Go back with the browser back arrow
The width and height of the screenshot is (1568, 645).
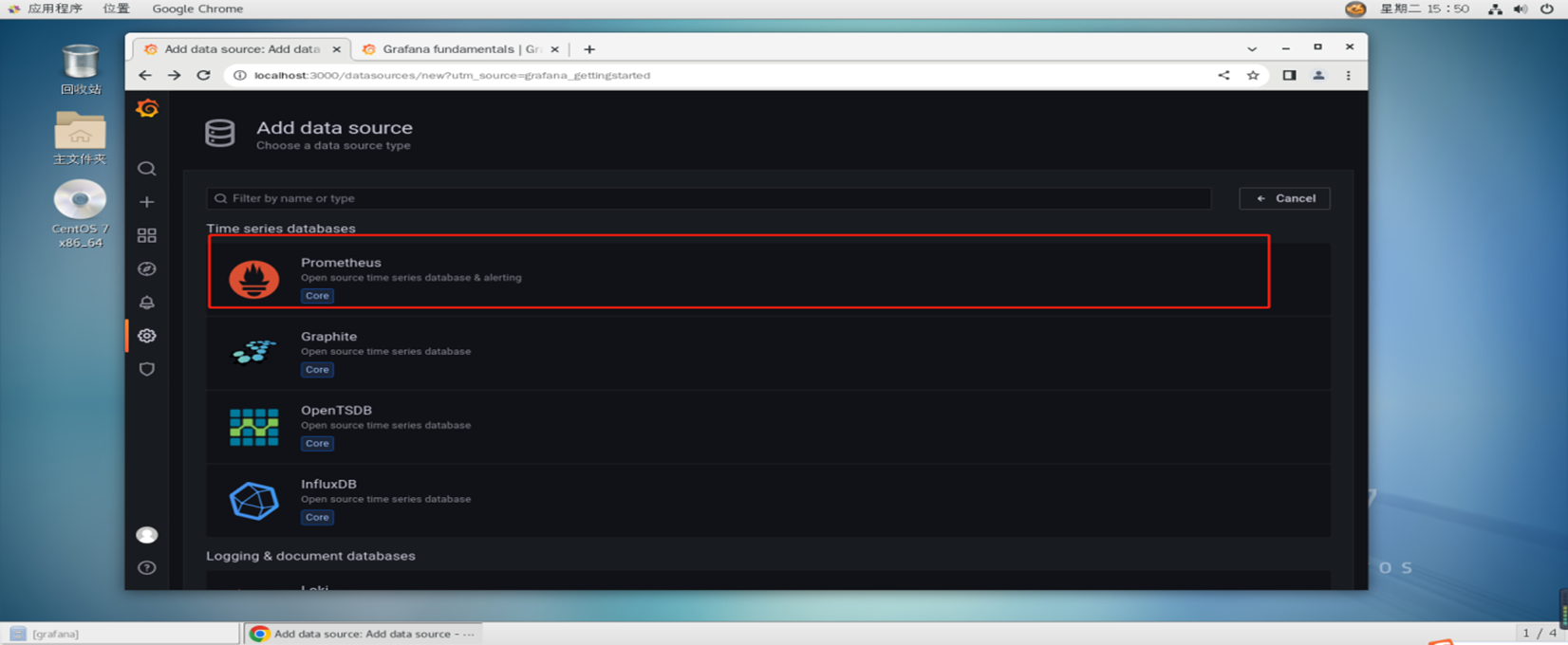pos(145,75)
